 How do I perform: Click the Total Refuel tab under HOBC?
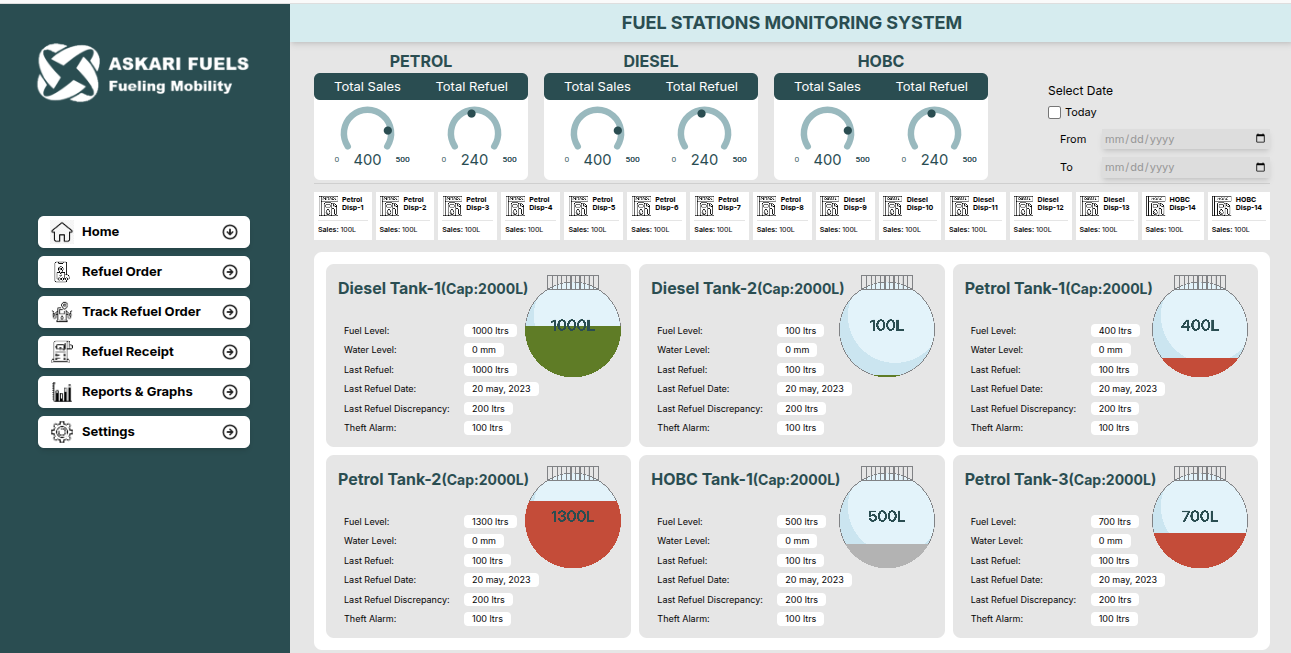(x=932, y=86)
